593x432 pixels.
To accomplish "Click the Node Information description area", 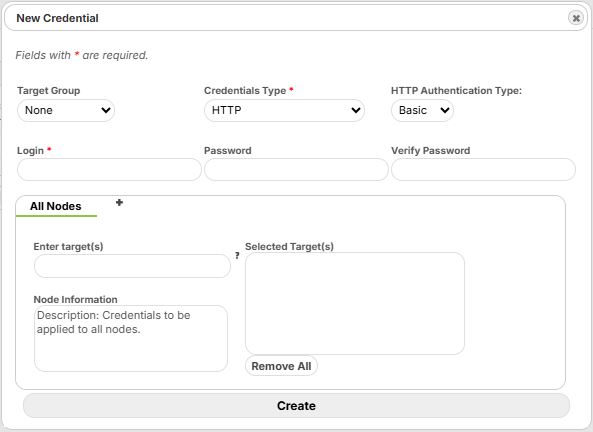I will tap(130, 339).
